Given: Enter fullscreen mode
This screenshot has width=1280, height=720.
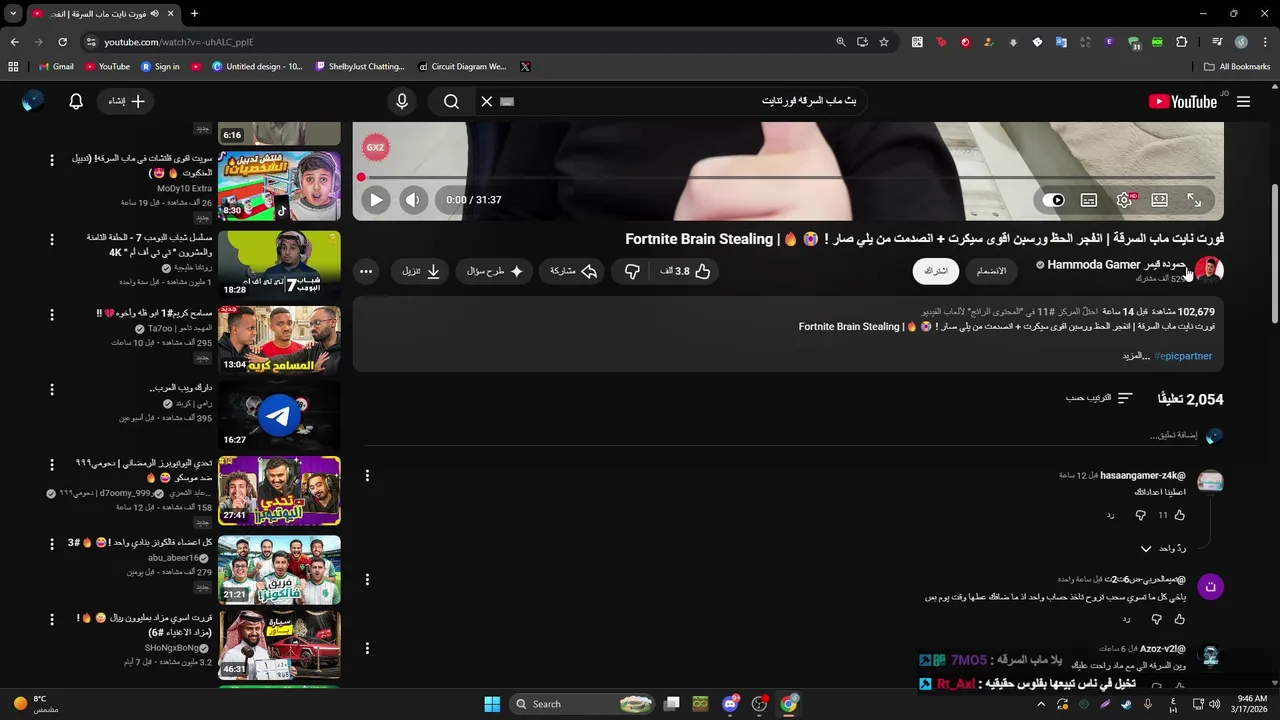Looking at the screenshot, I should [1194, 200].
